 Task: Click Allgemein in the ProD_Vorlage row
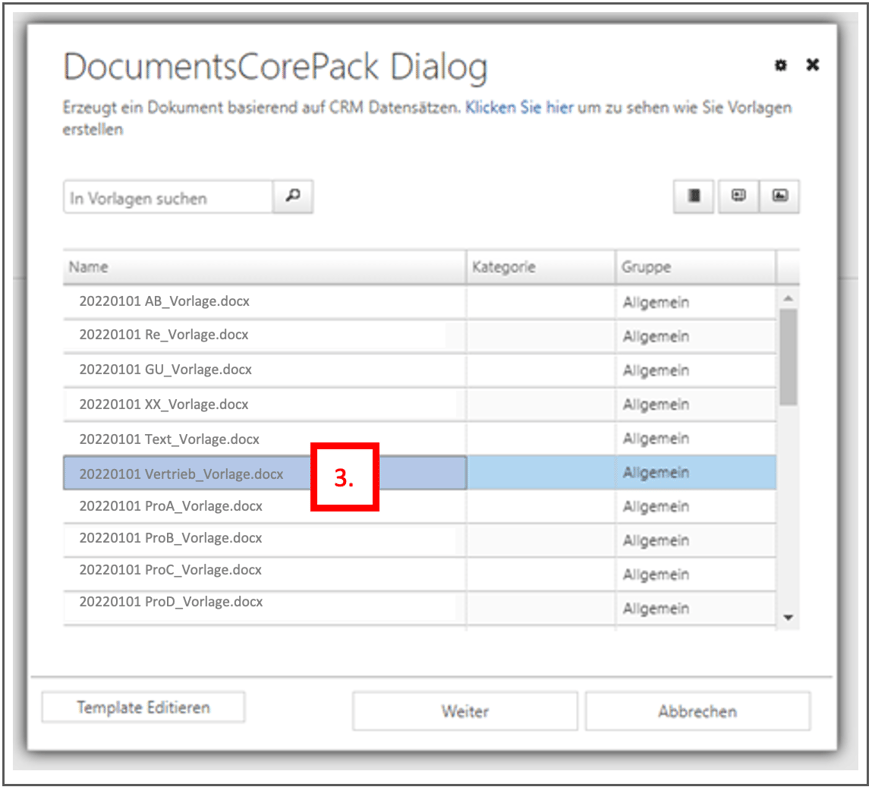click(x=656, y=609)
